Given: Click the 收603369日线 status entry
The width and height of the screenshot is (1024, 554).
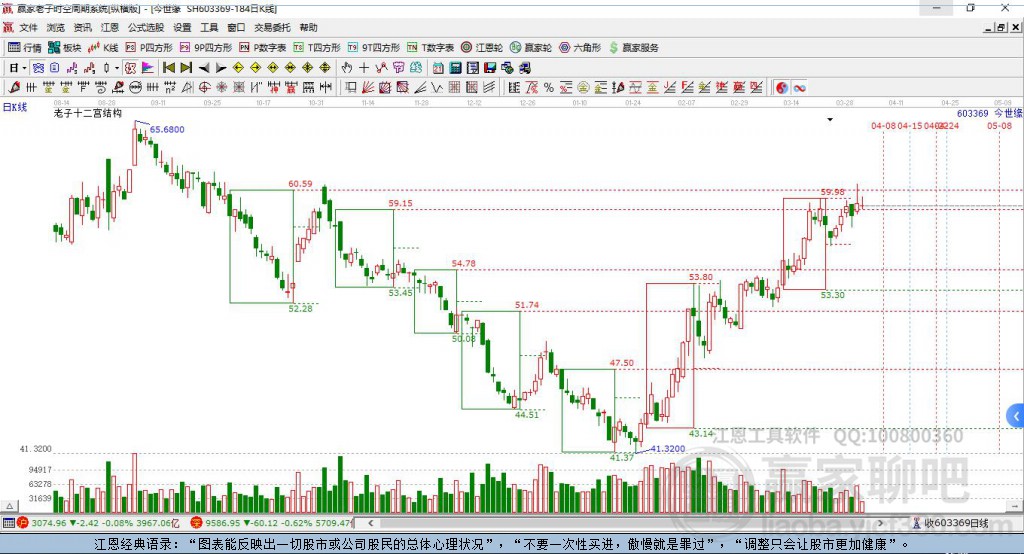Looking at the screenshot, I should 951,523.
